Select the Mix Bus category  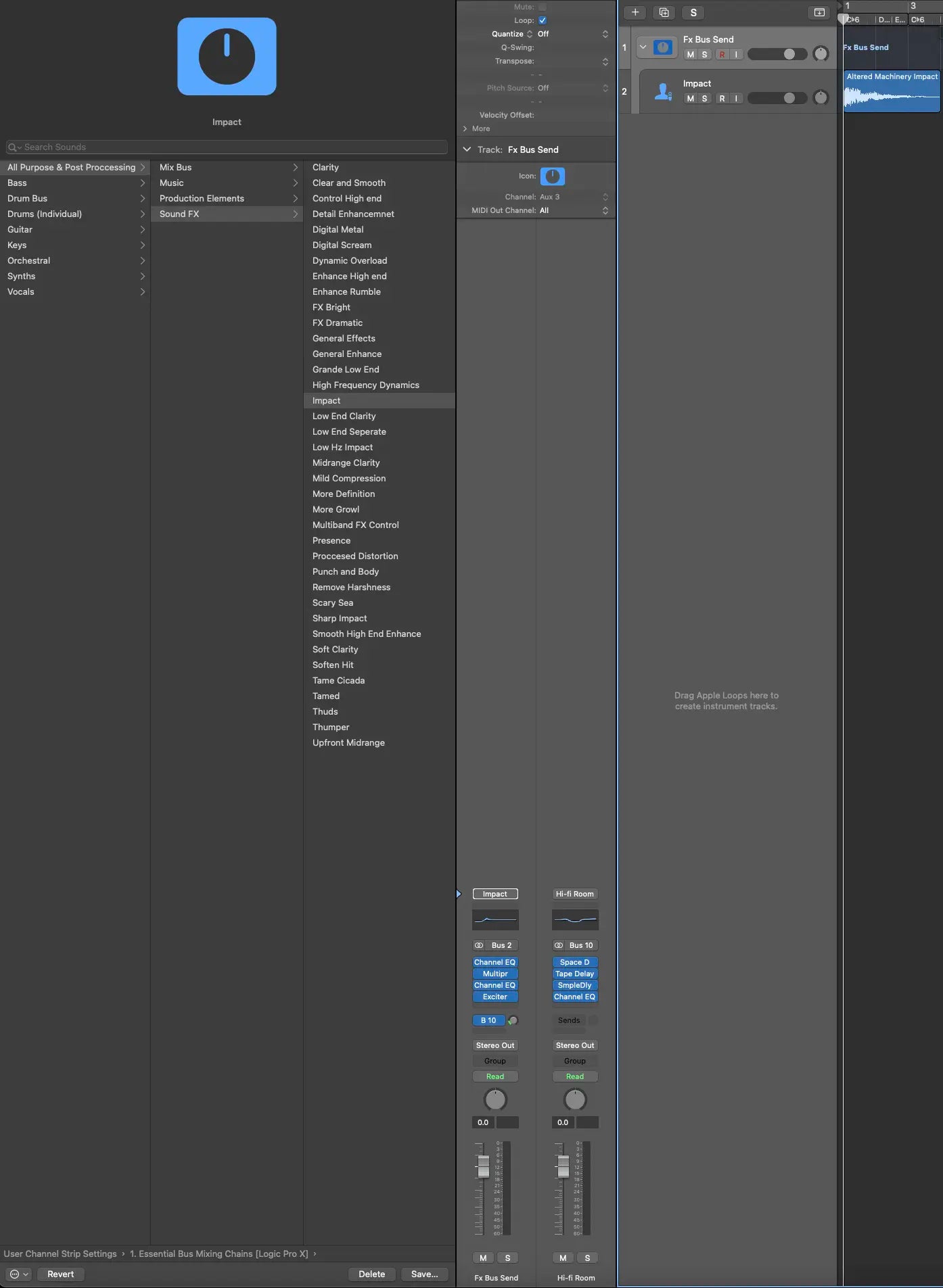pos(176,167)
